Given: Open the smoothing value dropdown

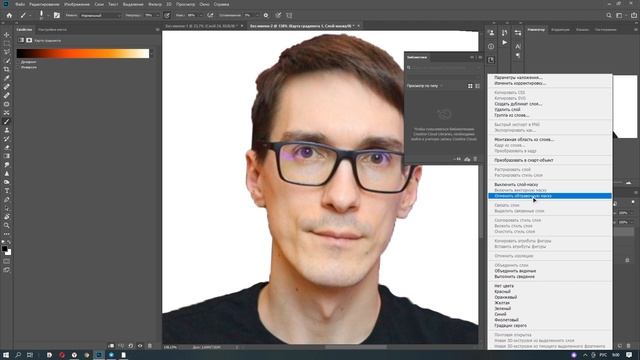Looking at the screenshot, I should (x=258, y=16).
